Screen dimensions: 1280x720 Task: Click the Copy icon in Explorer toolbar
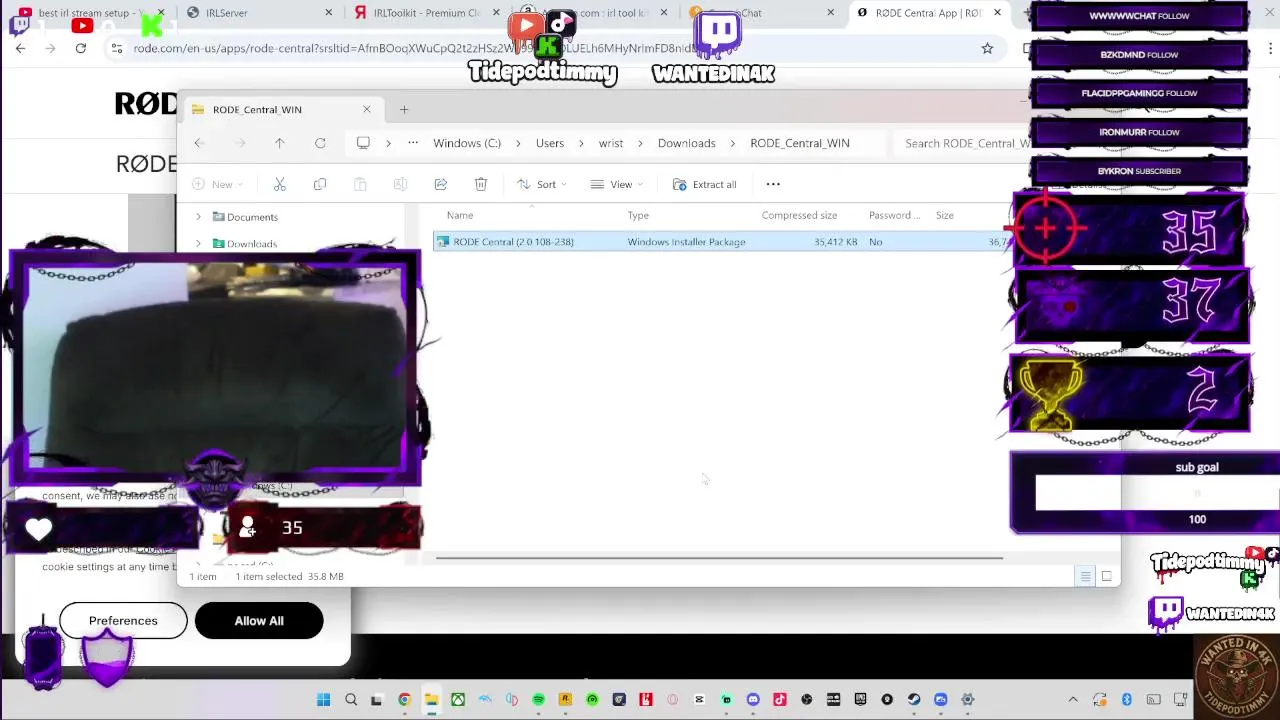[x=320, y=184]
